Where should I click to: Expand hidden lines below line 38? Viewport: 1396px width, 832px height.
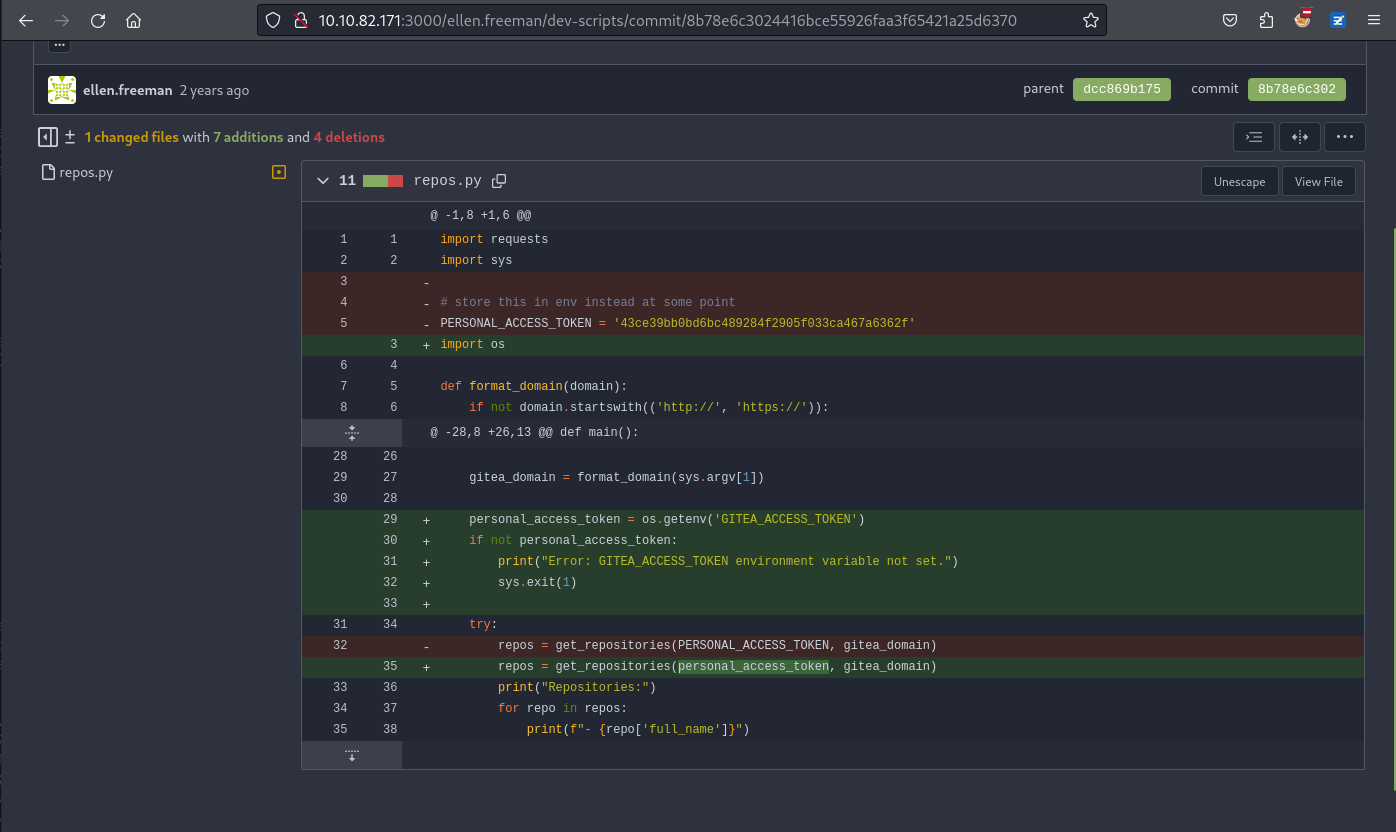coord(351,754)
